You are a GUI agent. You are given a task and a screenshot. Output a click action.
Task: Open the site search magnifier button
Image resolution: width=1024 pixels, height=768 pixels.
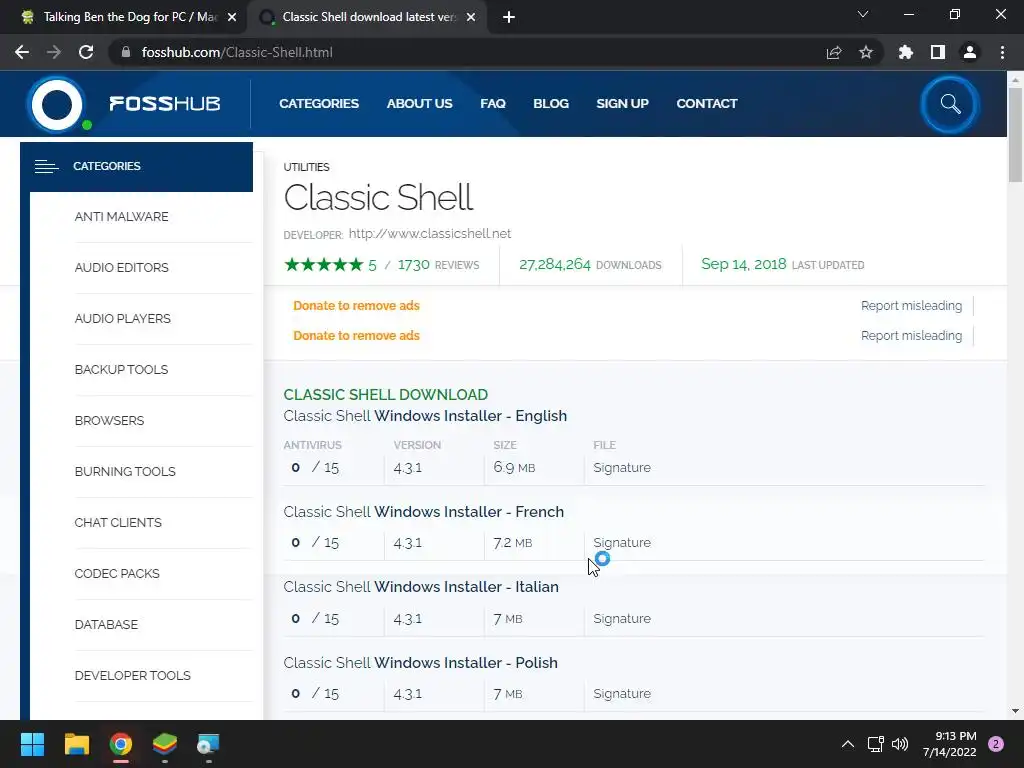pyautogui.click(x=950, y=104)
